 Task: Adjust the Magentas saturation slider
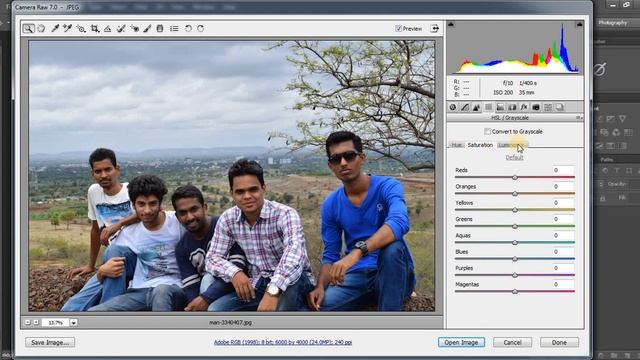(x=515, y=291)
